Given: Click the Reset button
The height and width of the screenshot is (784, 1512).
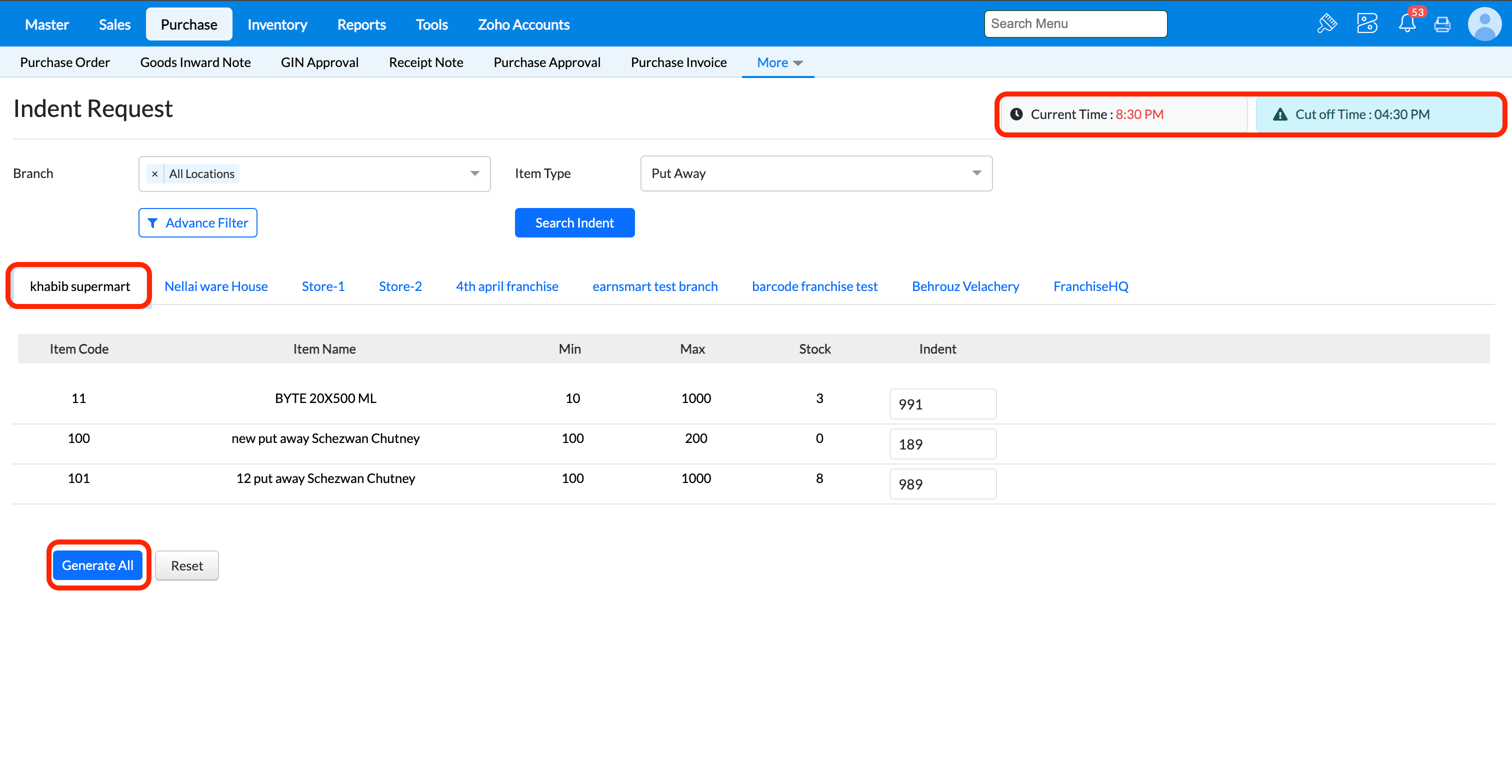Looking at the screenshot, I should coord(186,565).
